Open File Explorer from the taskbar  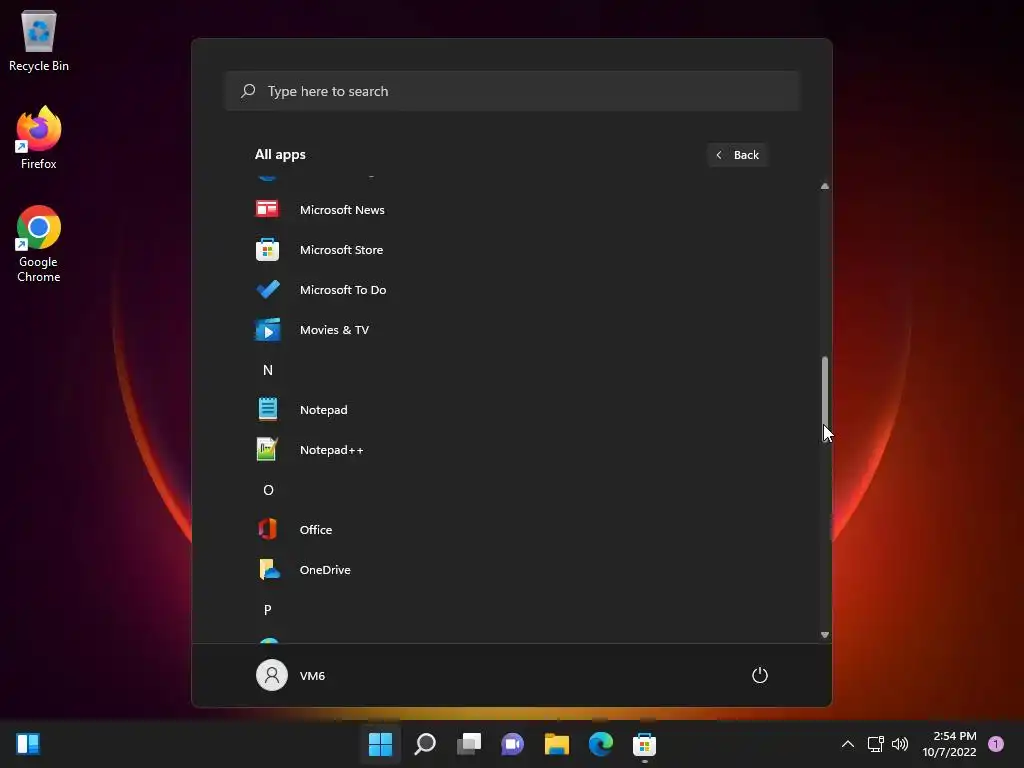pyautogui.click(x=556, y=744)
